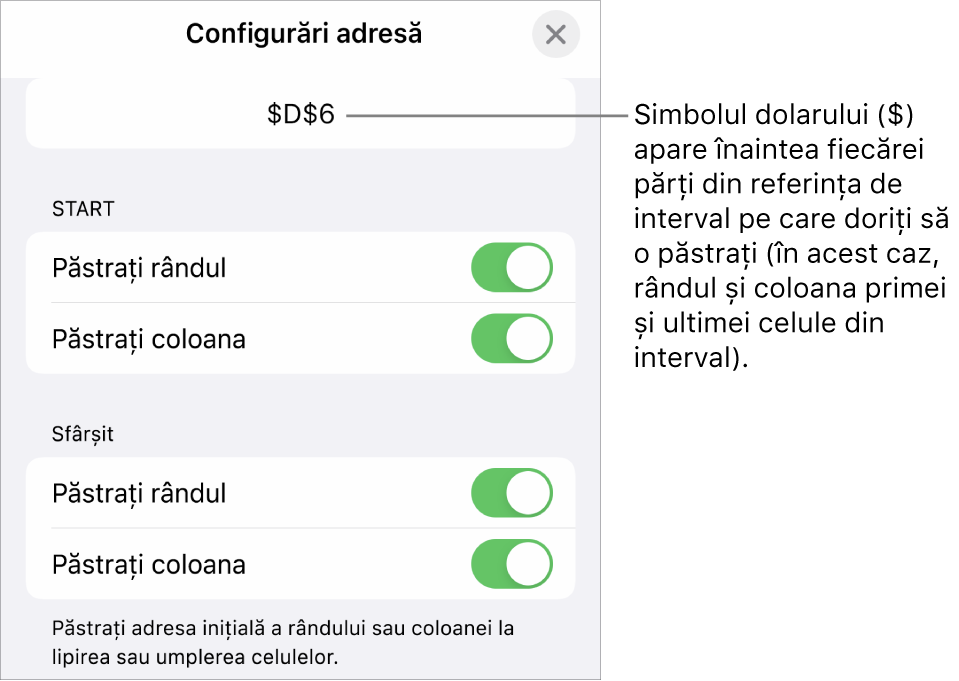This screenshot has width=959, height=681.
Task: Tap the Păstrați rândul label under START
Action: (x=137, y=267)
